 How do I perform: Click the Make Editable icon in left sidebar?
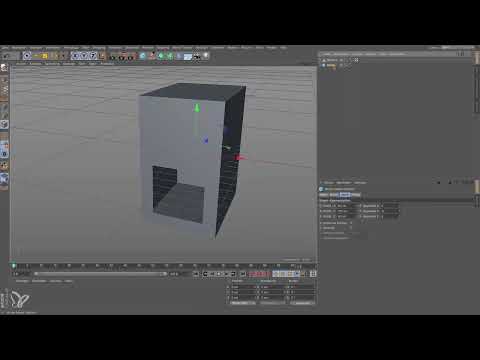(4, 68)
